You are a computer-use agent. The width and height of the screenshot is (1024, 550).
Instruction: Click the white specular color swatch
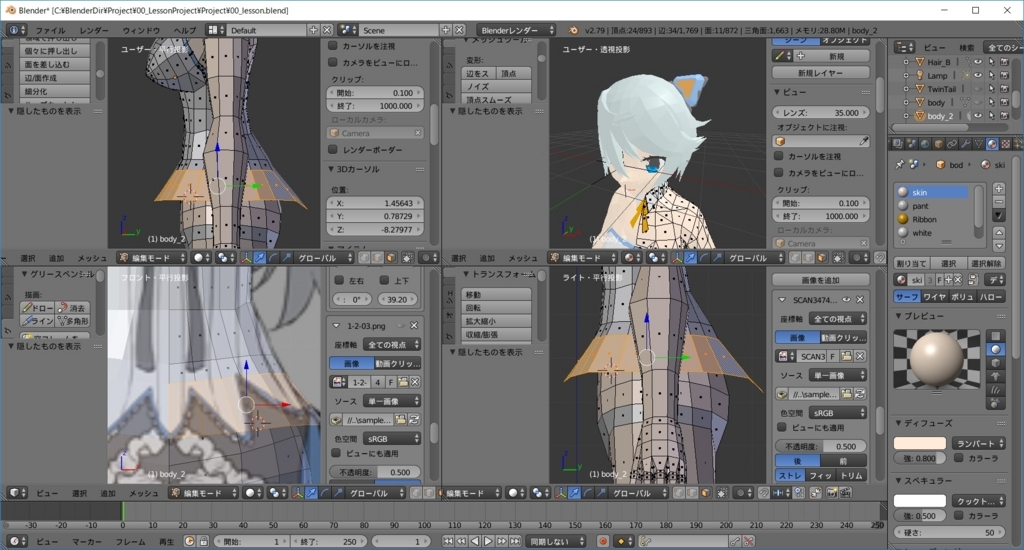coord(920,501)
